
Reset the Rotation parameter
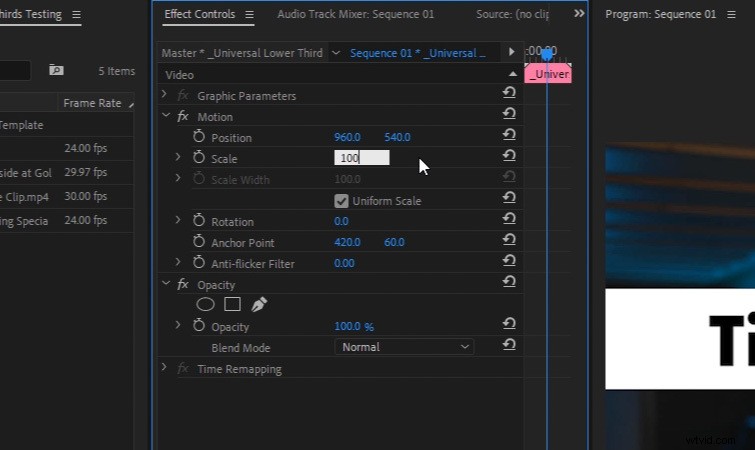click(x=509, y=219)
